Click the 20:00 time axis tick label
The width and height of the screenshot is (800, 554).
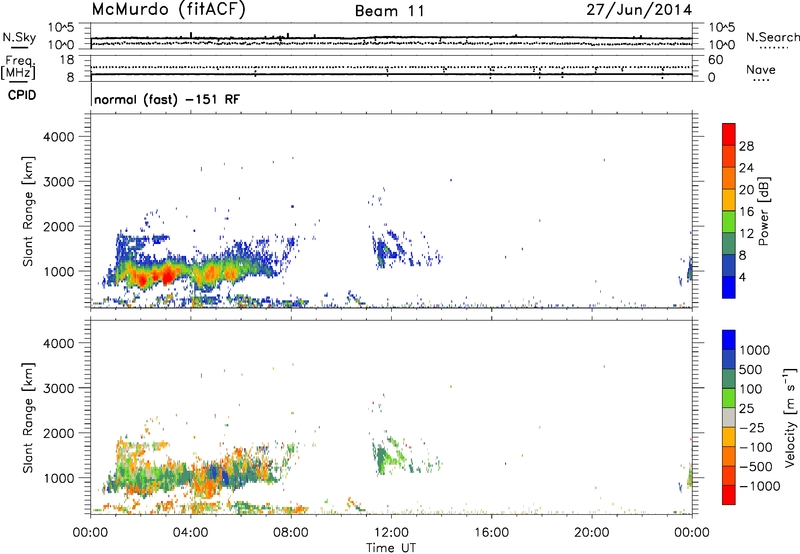[591, 533]
